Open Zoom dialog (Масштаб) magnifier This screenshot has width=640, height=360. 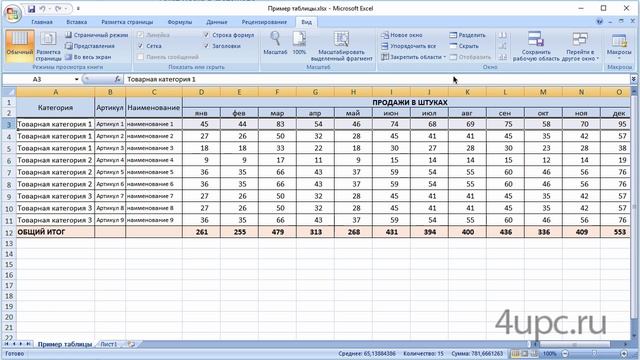click(275, 43)
